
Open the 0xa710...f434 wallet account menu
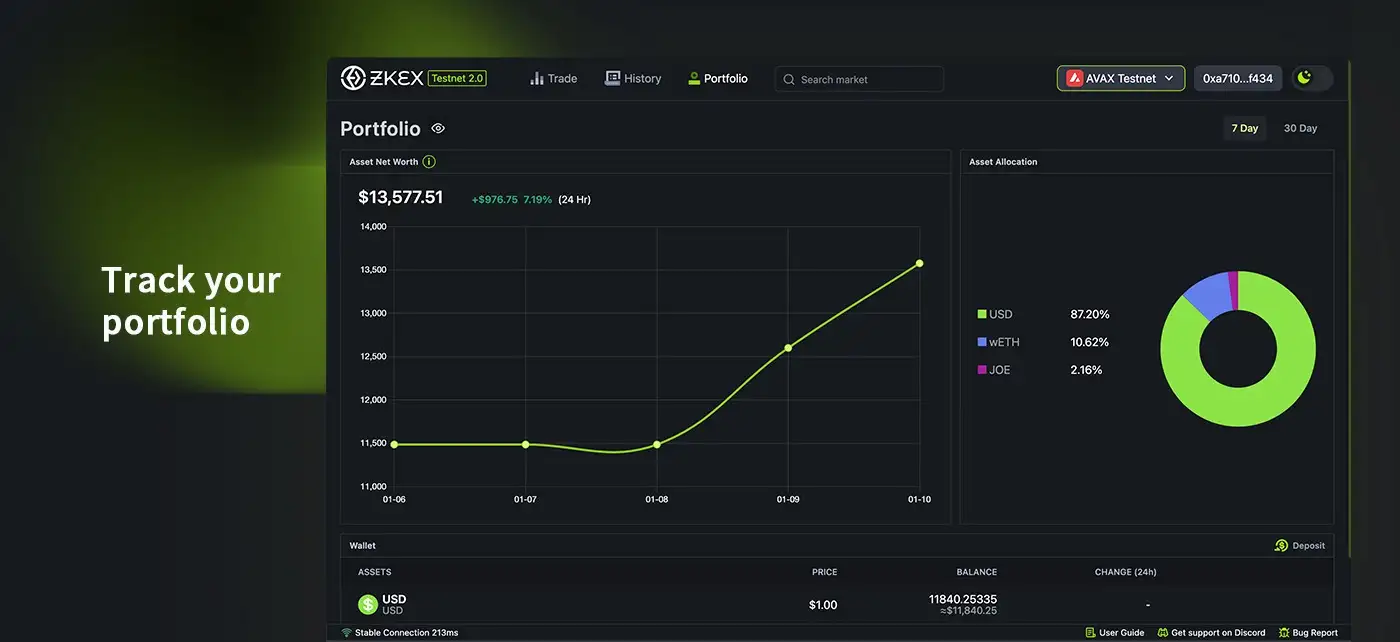(1237, 78)
